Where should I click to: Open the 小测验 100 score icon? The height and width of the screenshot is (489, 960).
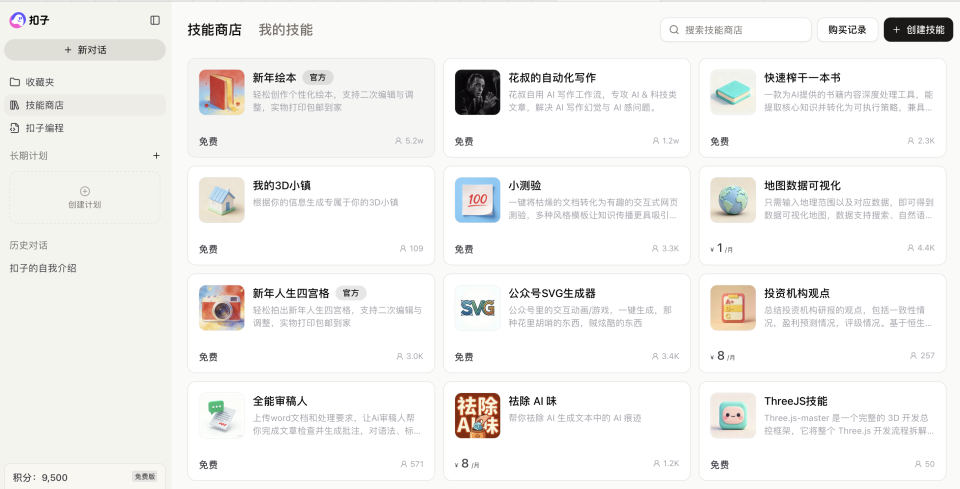[478, 200]
